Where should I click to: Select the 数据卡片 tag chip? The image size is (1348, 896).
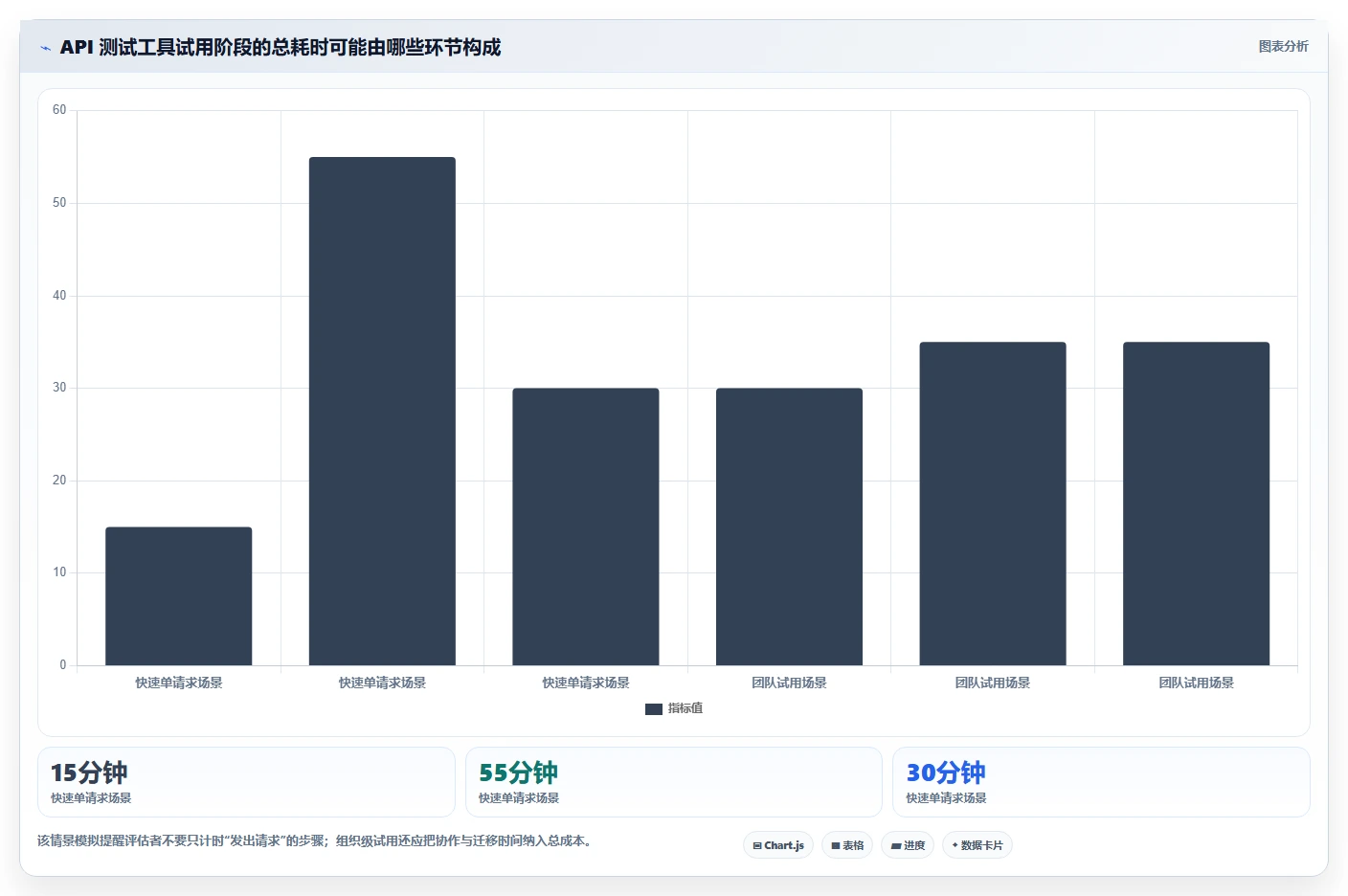coord(977,845)
